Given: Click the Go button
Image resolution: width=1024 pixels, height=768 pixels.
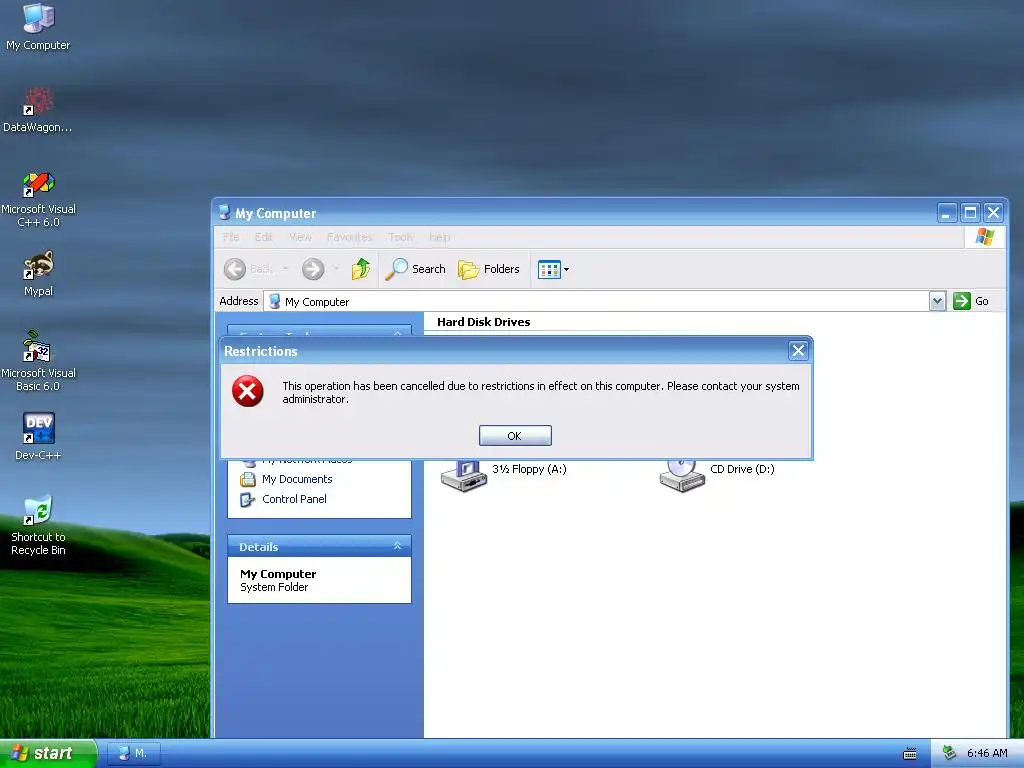Looking at the screenshot, I should click(970, 301).
